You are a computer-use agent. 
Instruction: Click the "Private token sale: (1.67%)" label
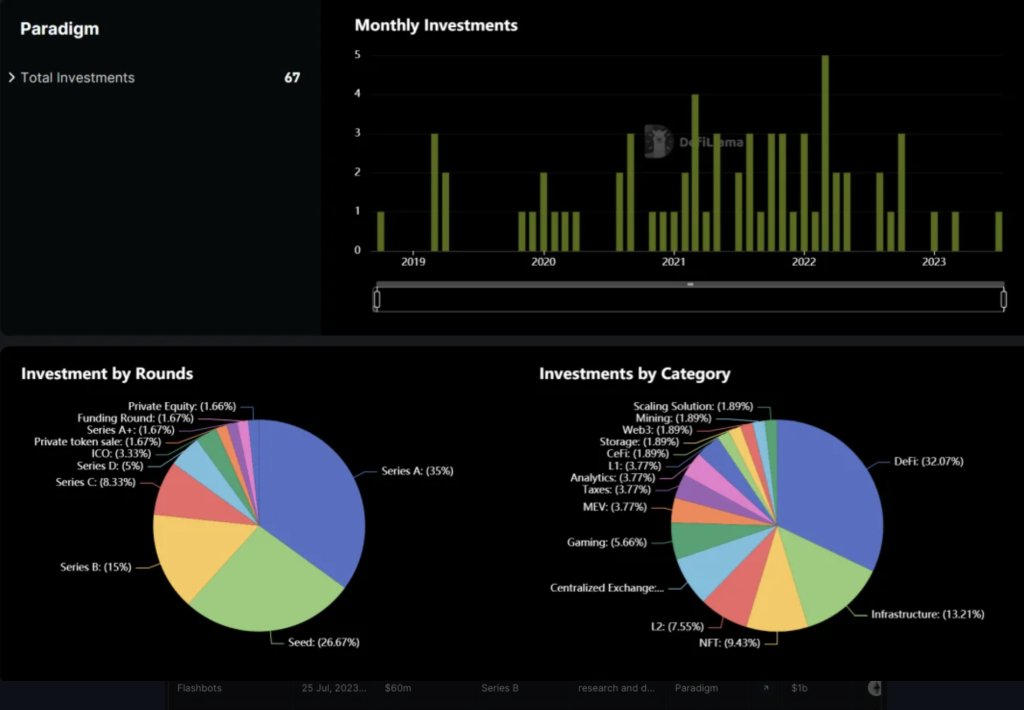tap(97, 442)
